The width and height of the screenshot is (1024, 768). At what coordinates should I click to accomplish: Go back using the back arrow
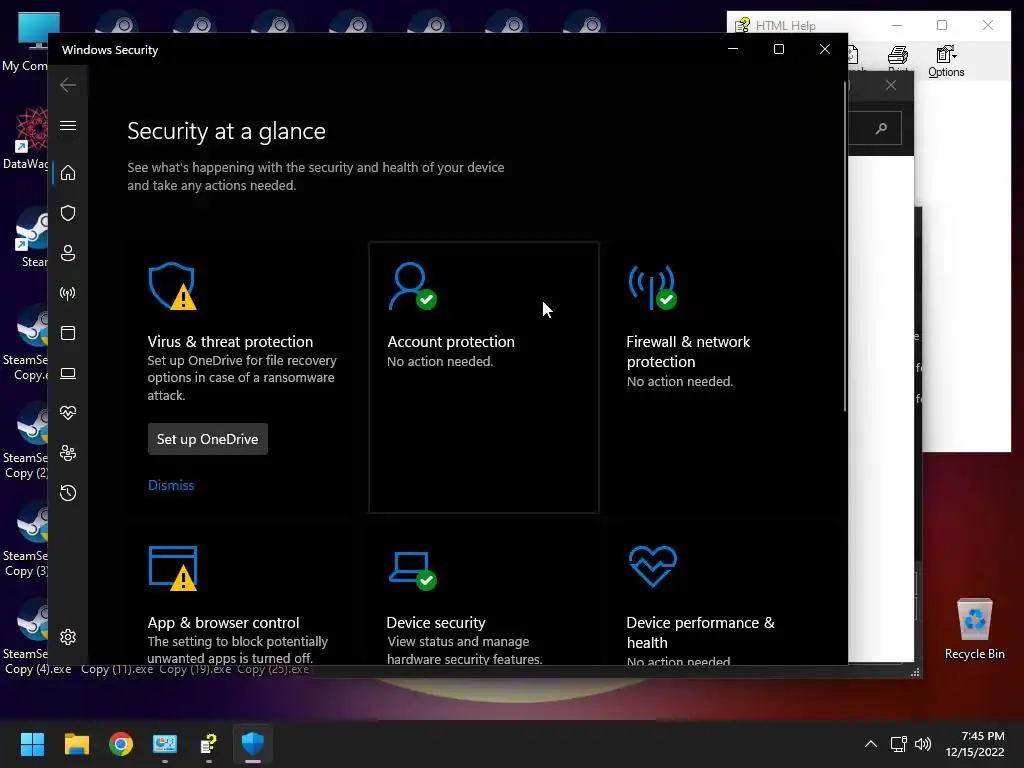coord(68,85)
